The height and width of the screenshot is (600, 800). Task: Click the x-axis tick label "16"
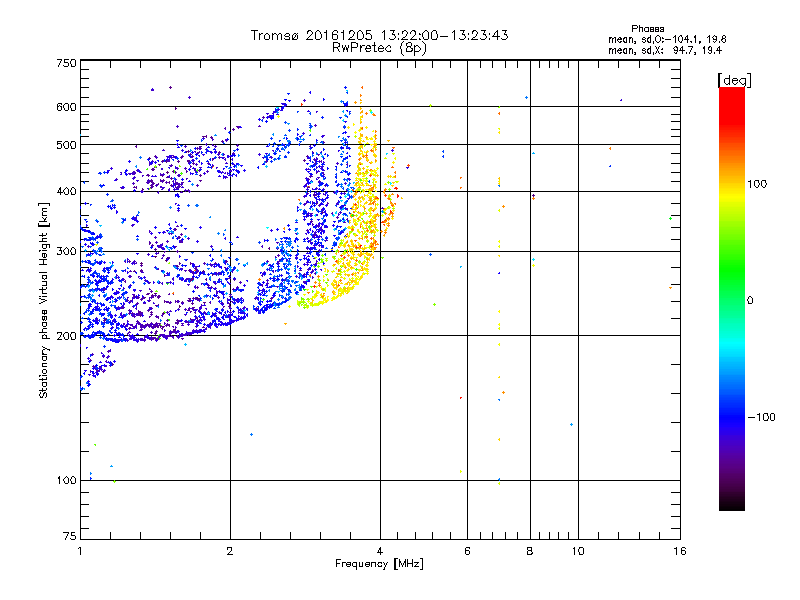click(x=680, y=551)
